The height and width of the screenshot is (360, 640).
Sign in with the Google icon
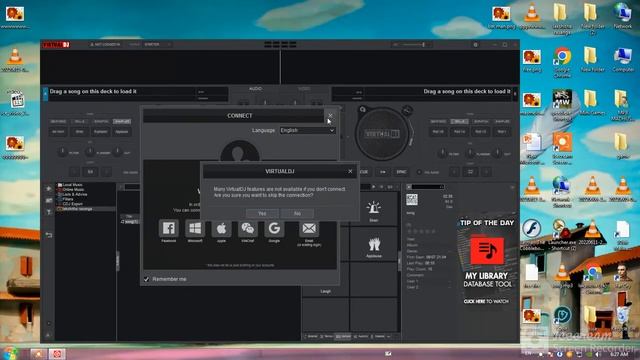click(274, 228)
